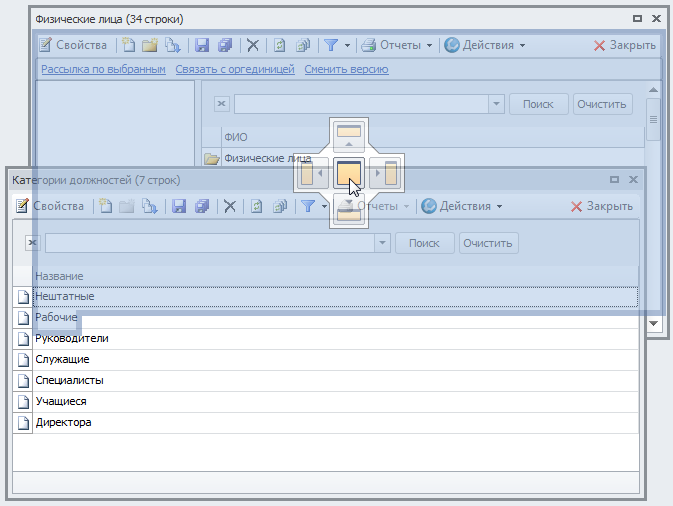Select the center docking target icon

pyautogui.click(x=349, y=173)
